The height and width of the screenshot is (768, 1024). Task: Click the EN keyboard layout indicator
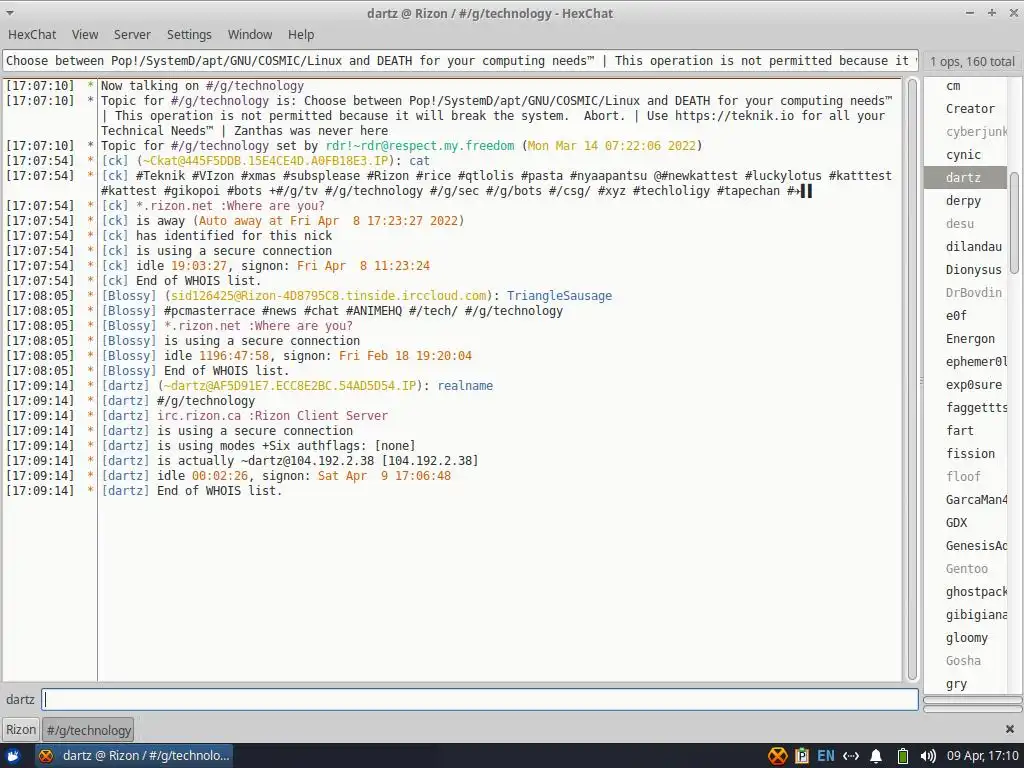[825, 756]
